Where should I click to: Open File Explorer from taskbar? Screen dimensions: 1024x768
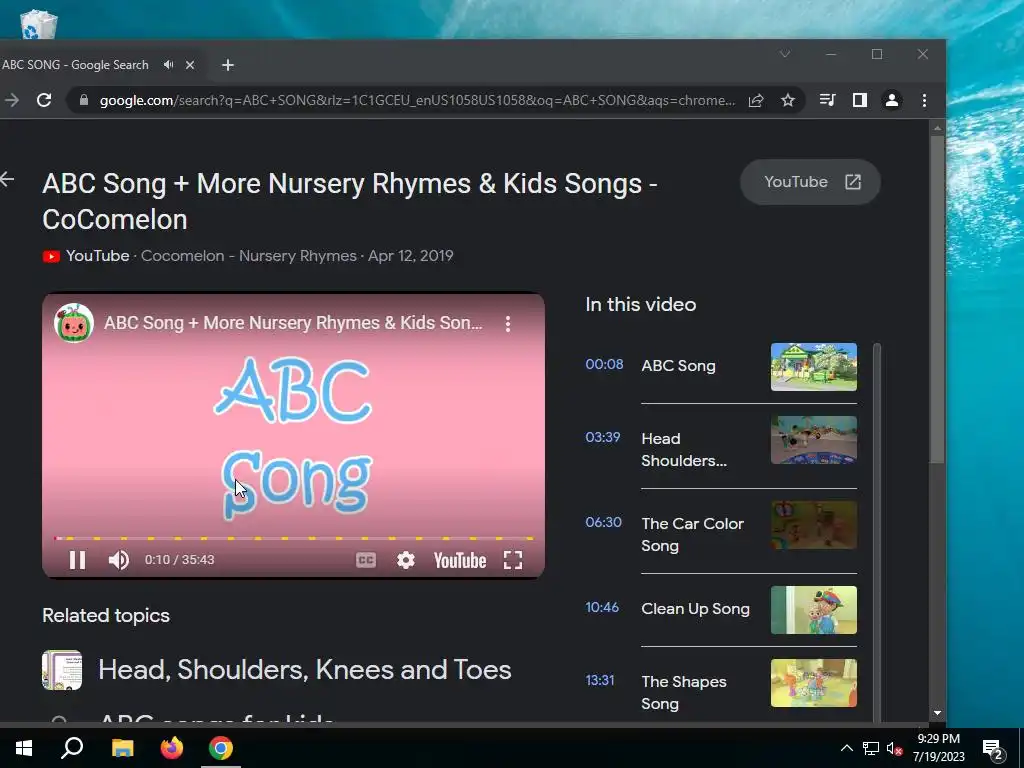tap(122, 748)
